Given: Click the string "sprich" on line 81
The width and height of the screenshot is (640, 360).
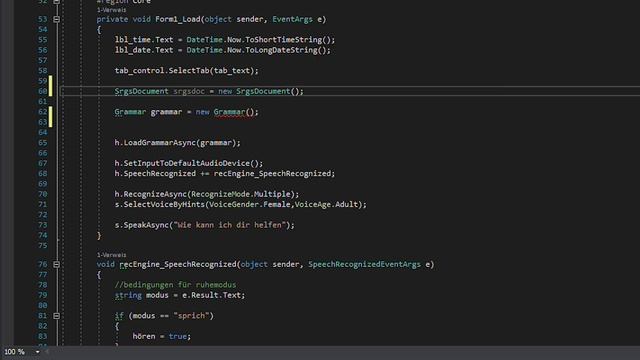Looking at the screenshot, I should (191, 316).
